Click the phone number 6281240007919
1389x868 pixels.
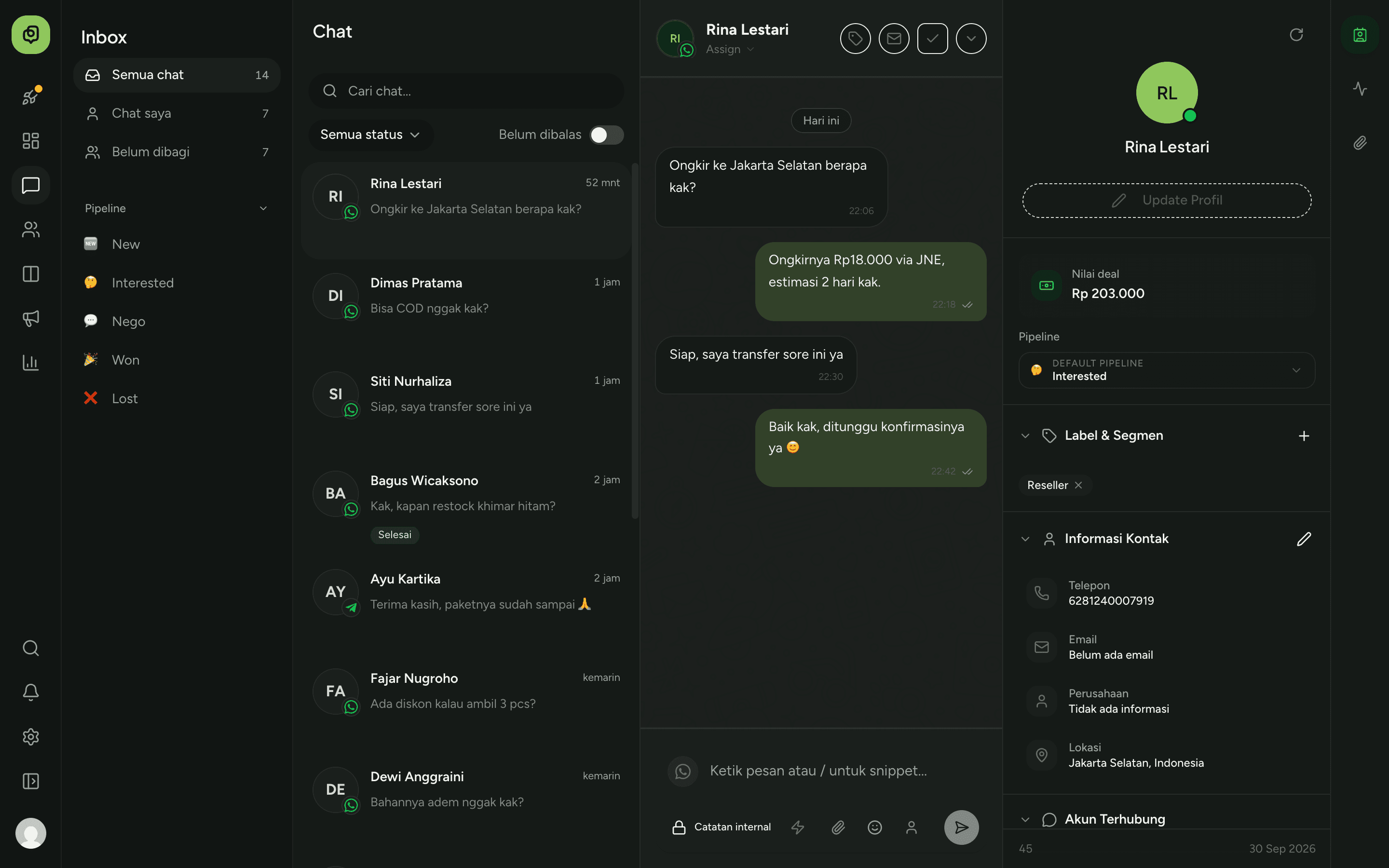1111,601
